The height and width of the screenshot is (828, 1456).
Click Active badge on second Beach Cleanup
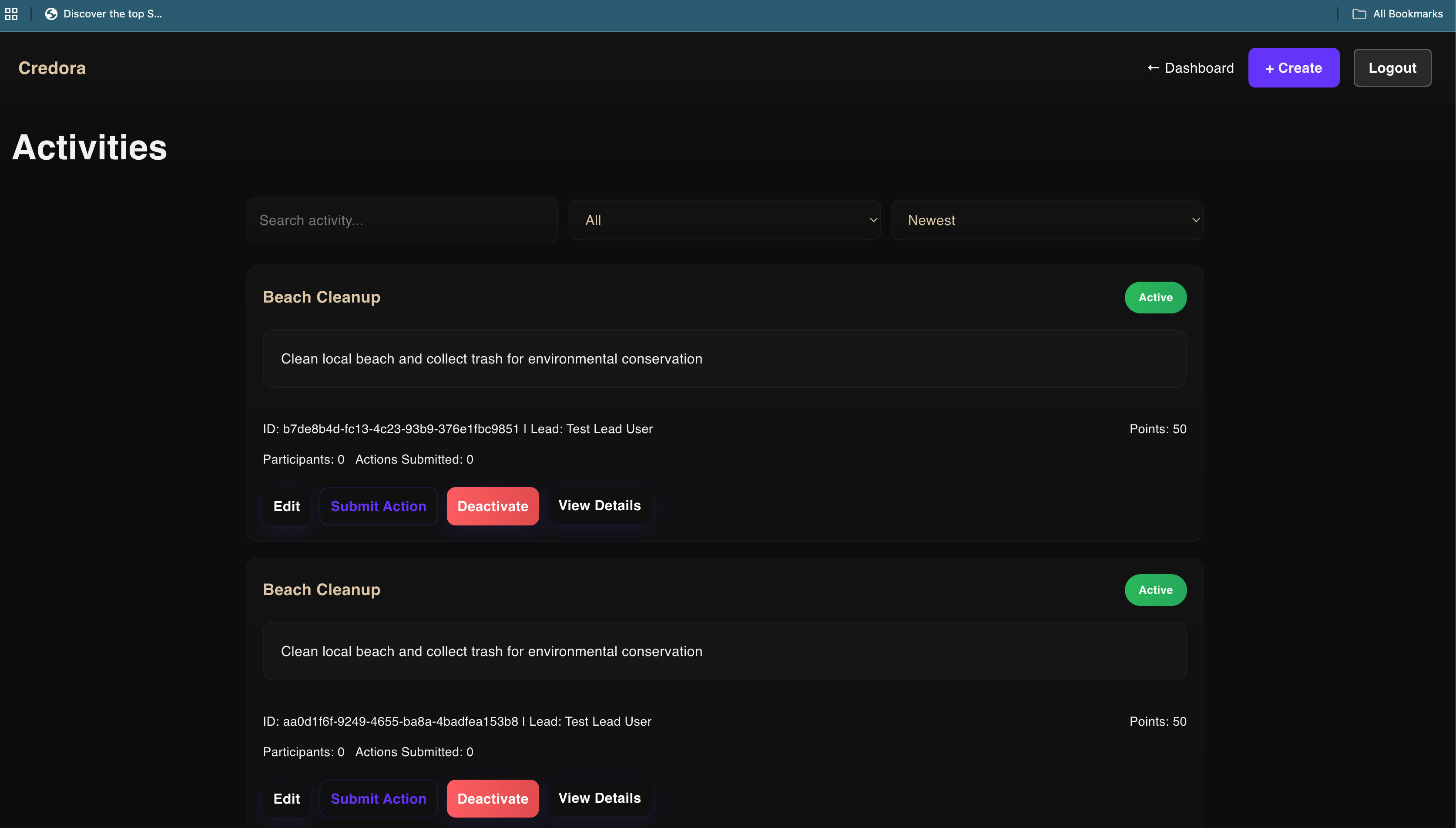click(x=1155, y=590)
